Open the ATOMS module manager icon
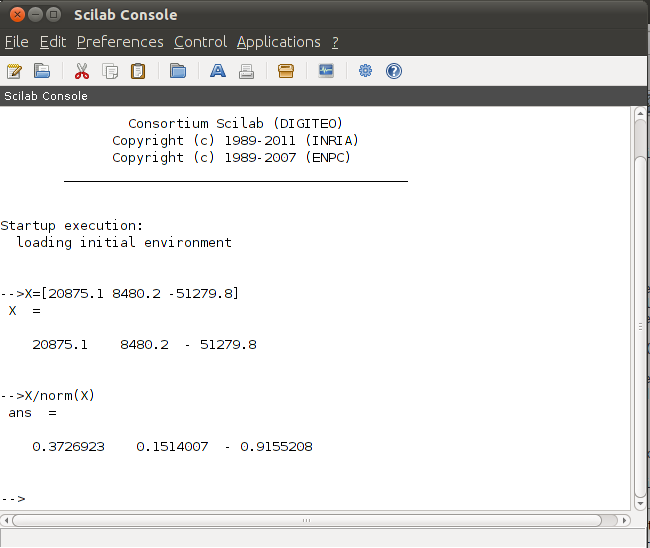Viewport: 650px width, 548px height. point(286,71)
